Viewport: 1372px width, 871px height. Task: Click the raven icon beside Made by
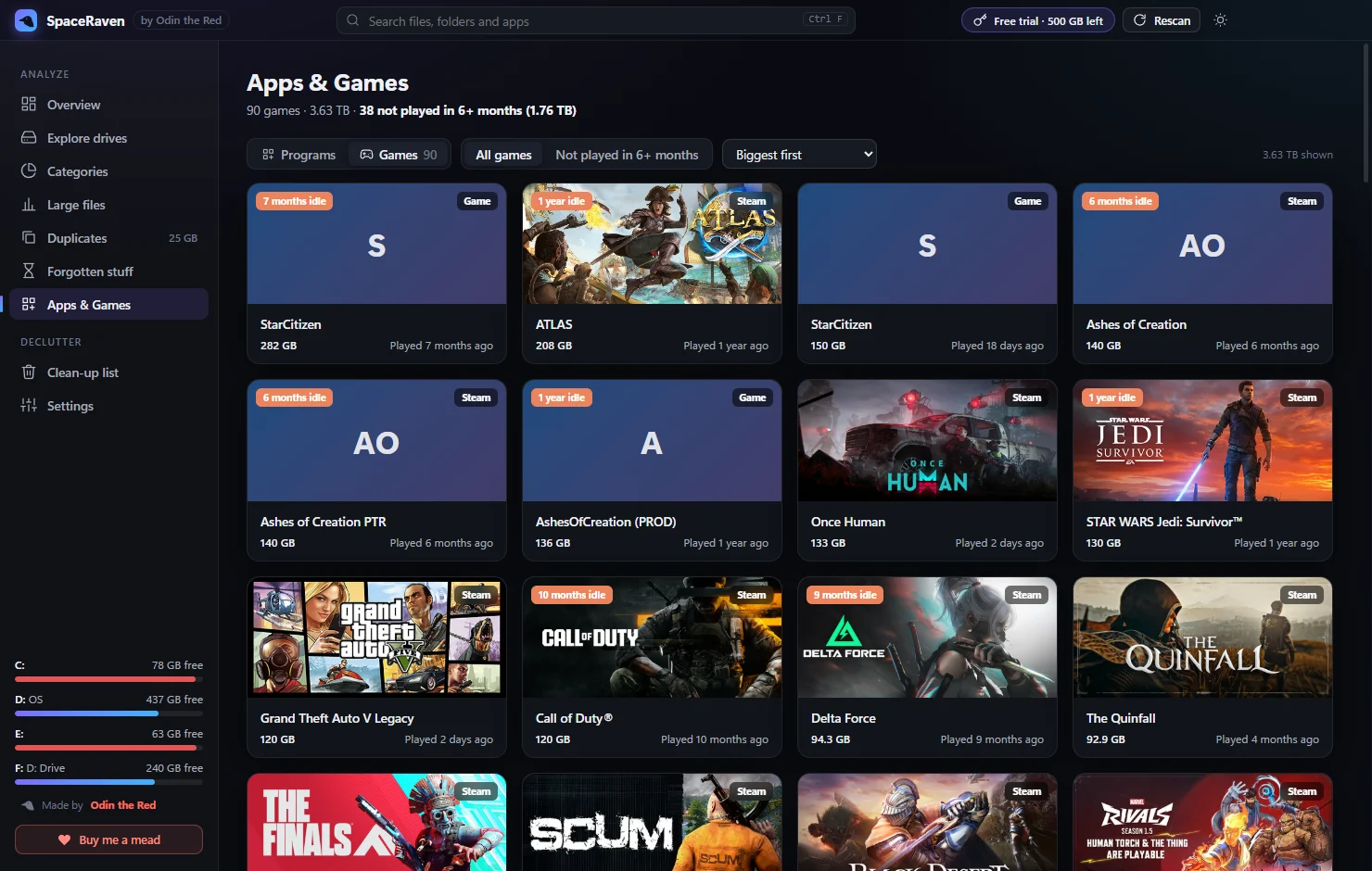click(x=28, y=805)
